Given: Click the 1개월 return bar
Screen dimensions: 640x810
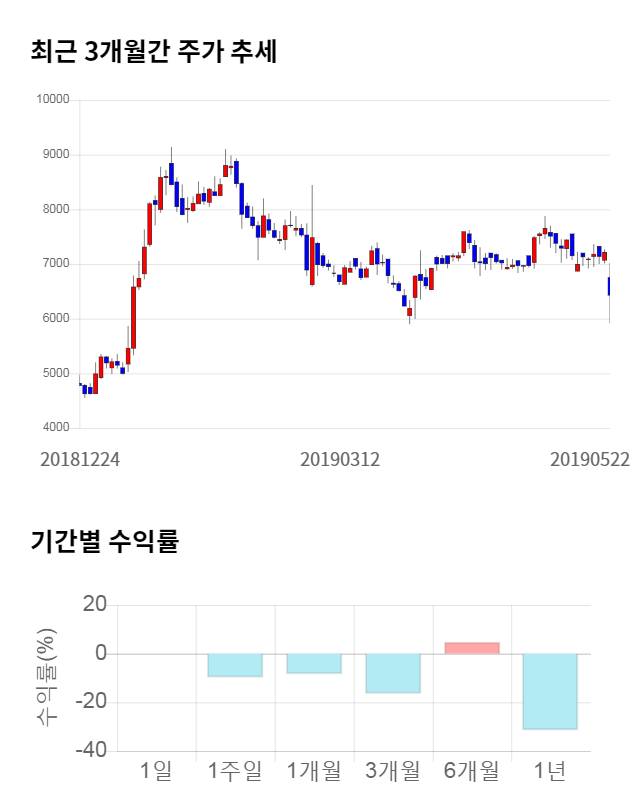Looking at the screenshot, I should pos(314,663).
